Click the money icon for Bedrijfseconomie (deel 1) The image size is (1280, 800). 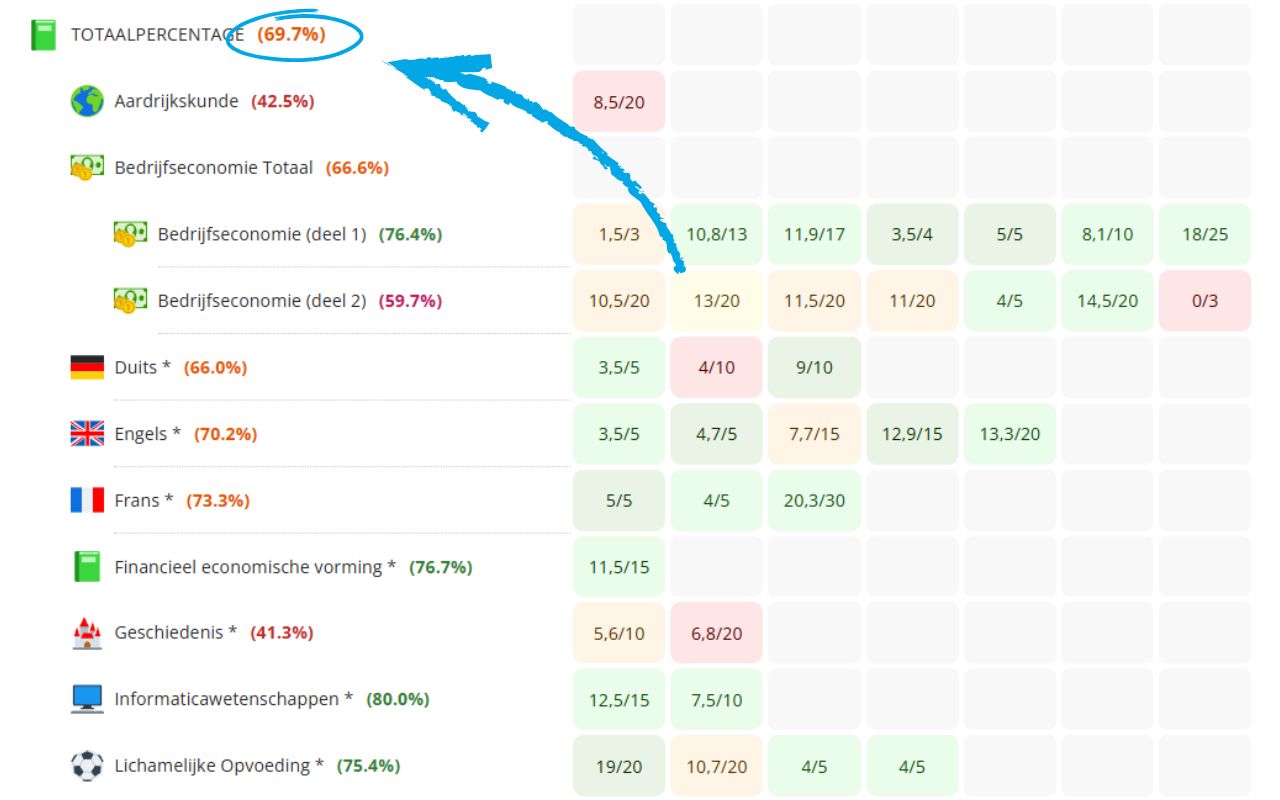coord(130,234)
